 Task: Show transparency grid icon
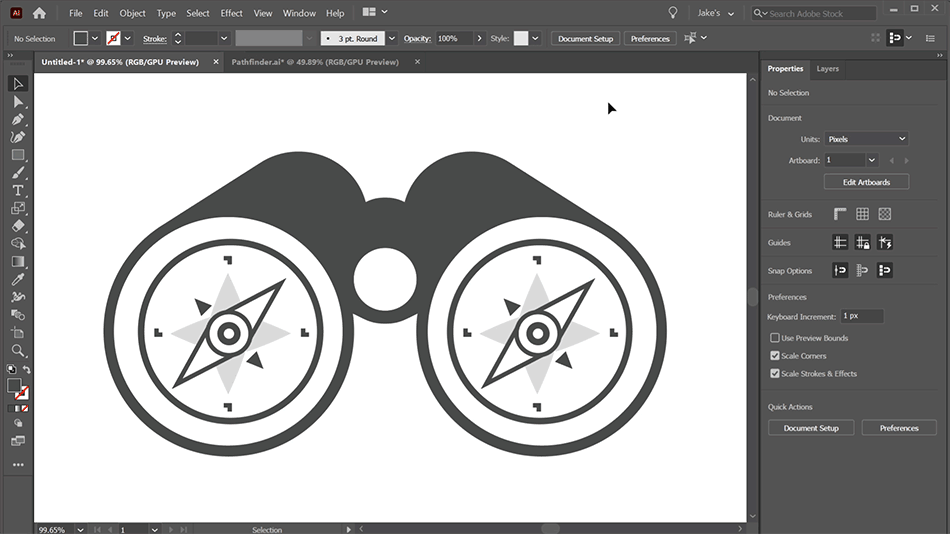(x=885, y=214)
